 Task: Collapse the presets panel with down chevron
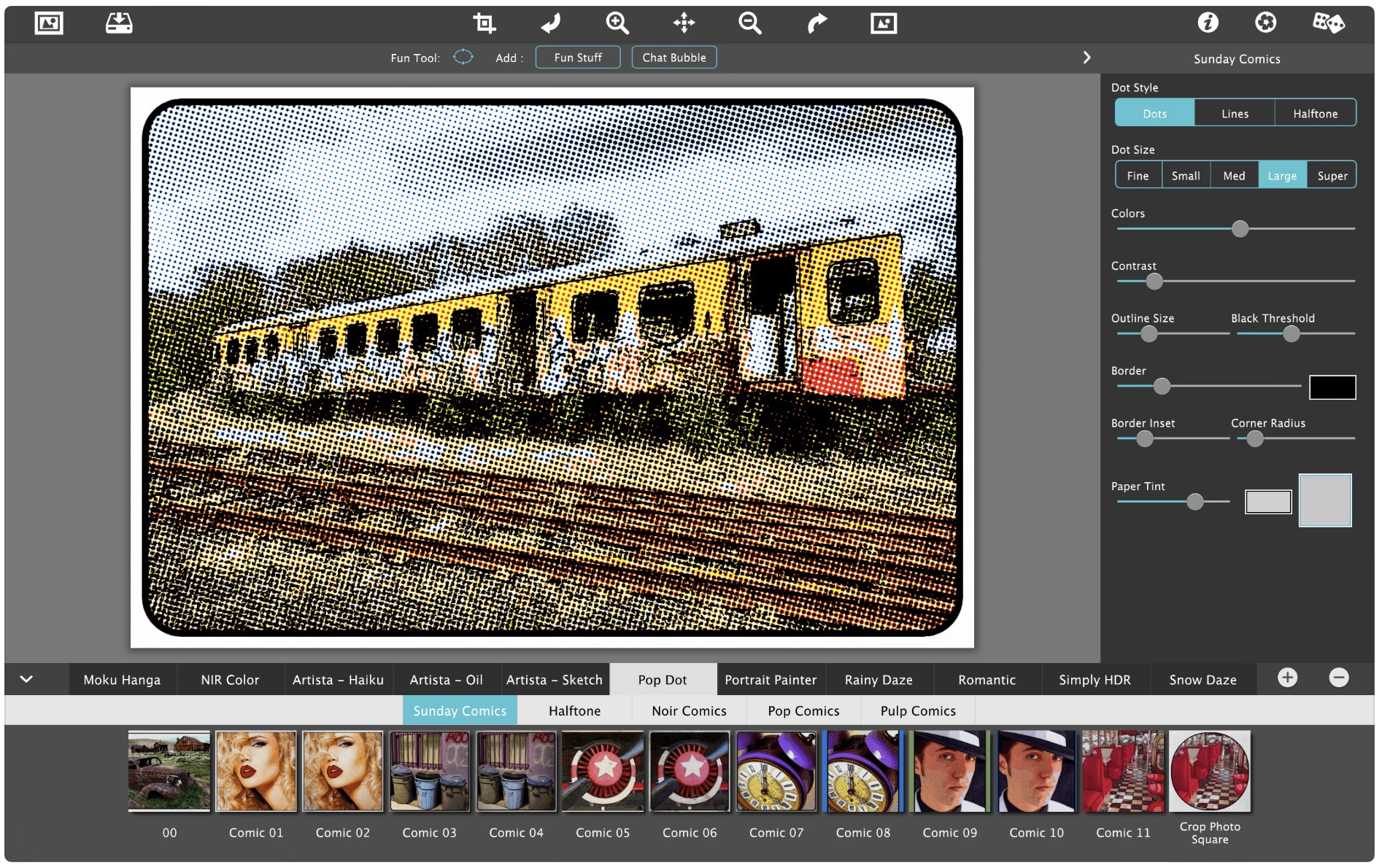(x=26, y=679)
